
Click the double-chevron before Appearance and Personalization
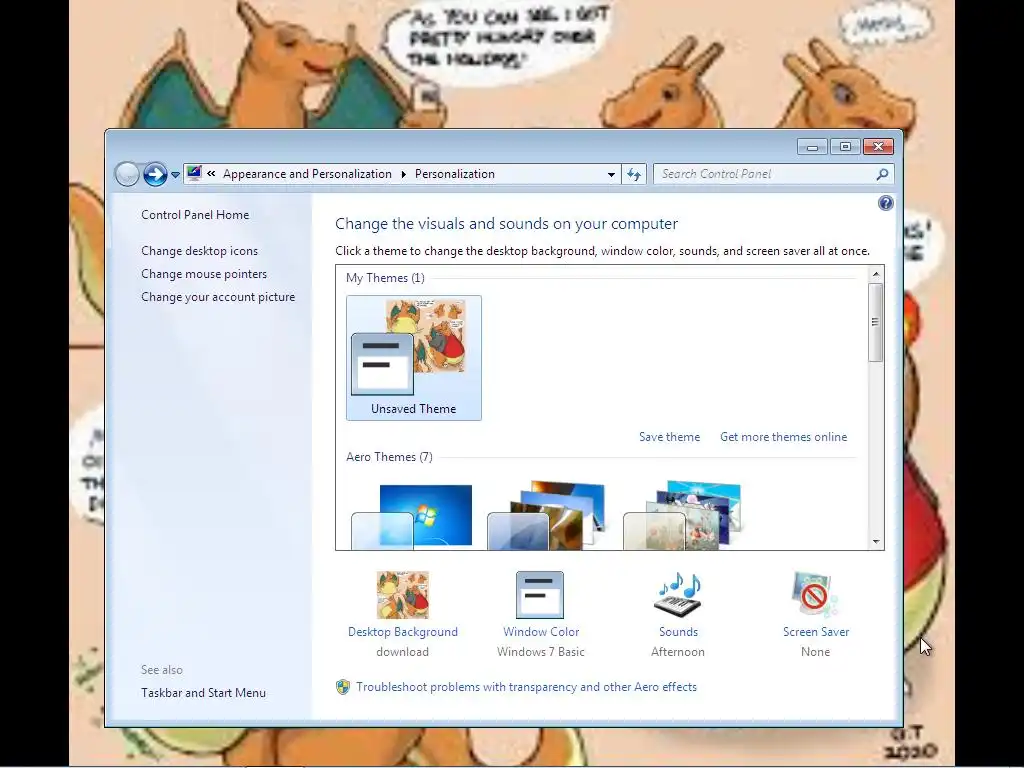(x=211, y=174)
